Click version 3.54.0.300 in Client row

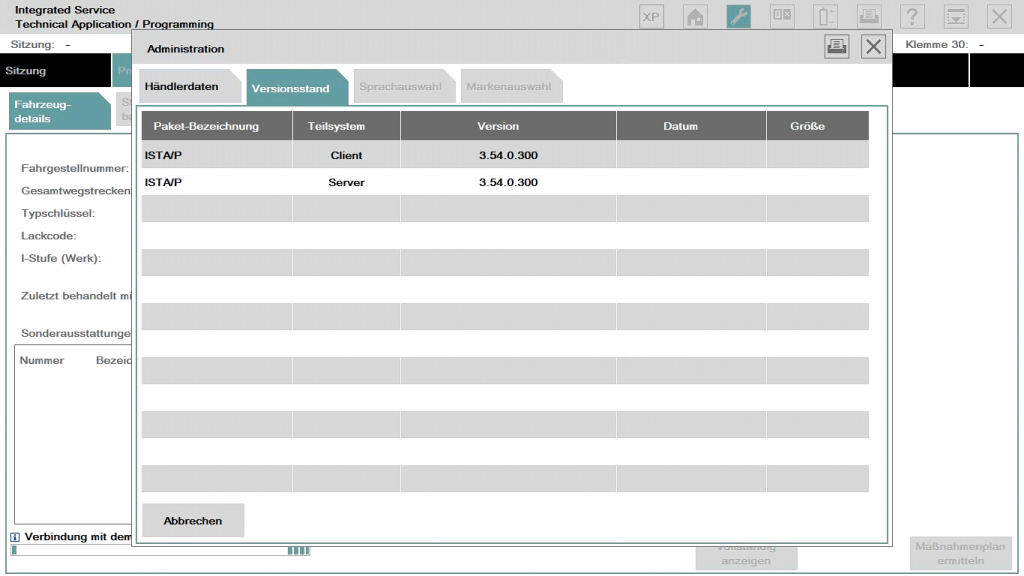click(x=508, y=155)
